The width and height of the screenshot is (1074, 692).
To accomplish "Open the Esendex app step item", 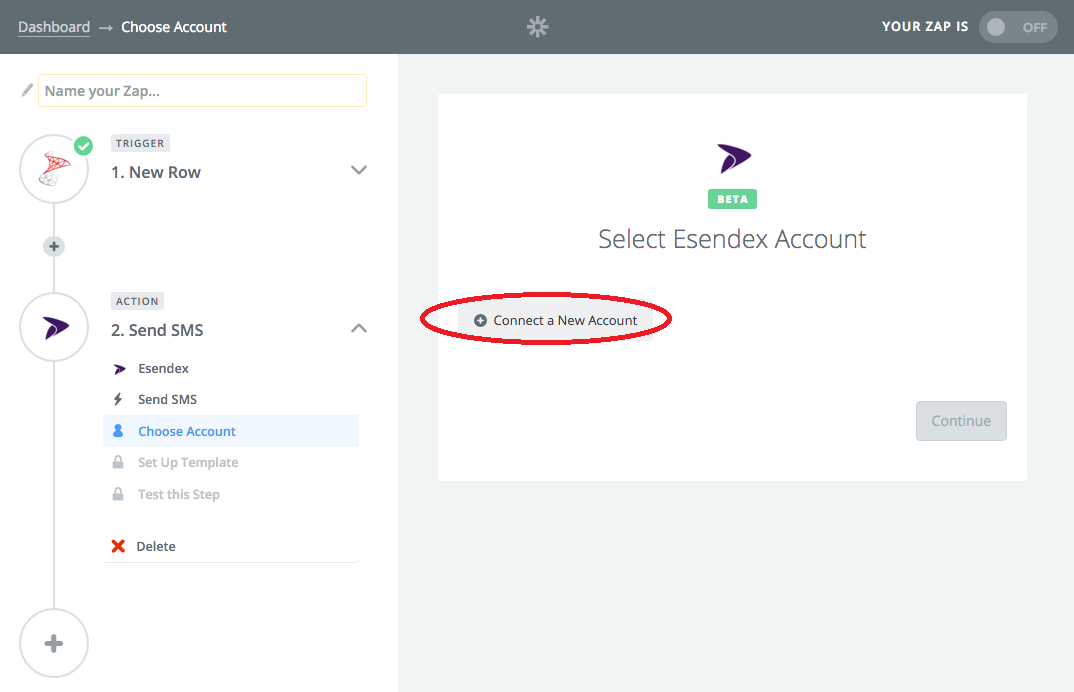I will [x=163, y=368].
